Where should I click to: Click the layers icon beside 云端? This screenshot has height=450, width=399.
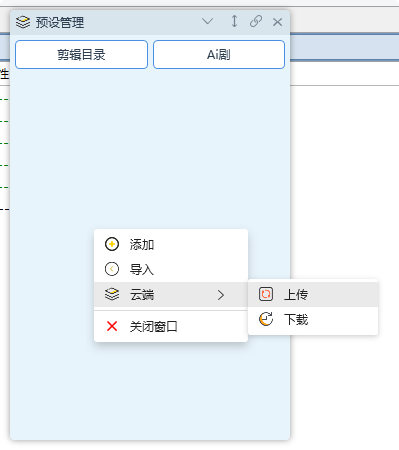click(x=112, y=295)
